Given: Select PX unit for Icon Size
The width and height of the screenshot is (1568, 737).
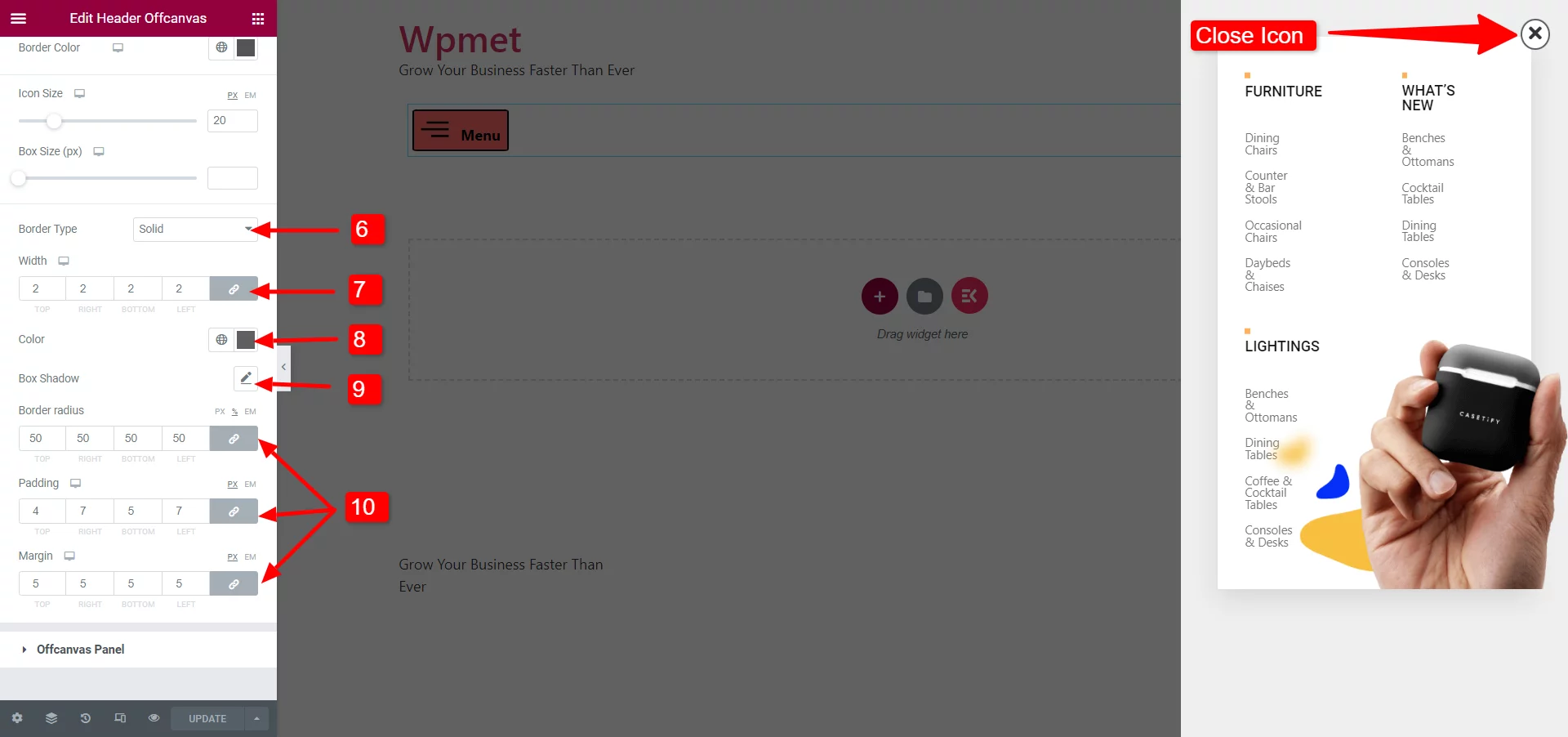Looking at the screenshot, I should point(233,96).
